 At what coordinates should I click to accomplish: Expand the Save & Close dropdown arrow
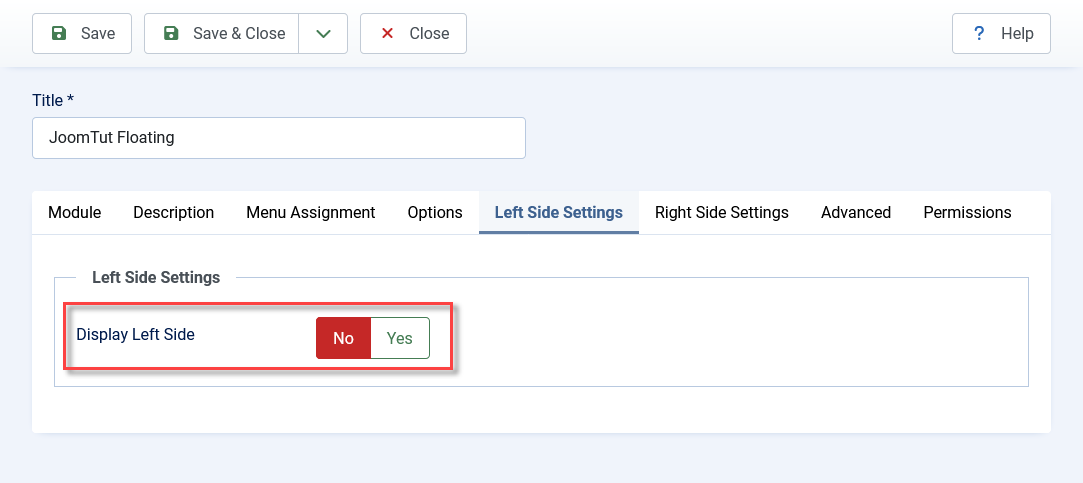(323, 33)
